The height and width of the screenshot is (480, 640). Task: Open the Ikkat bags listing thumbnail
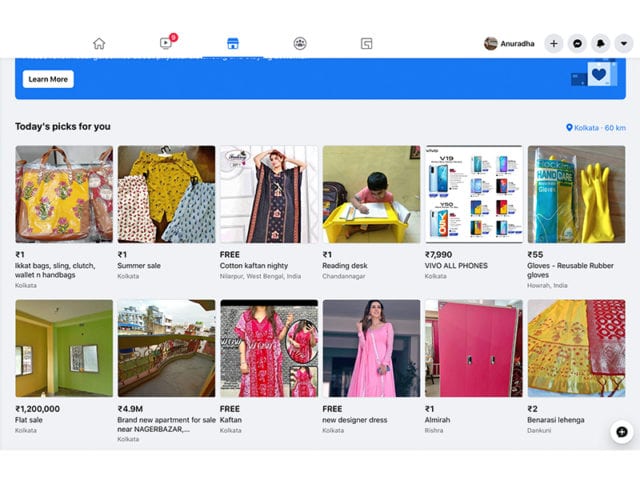tap(64, 194)
